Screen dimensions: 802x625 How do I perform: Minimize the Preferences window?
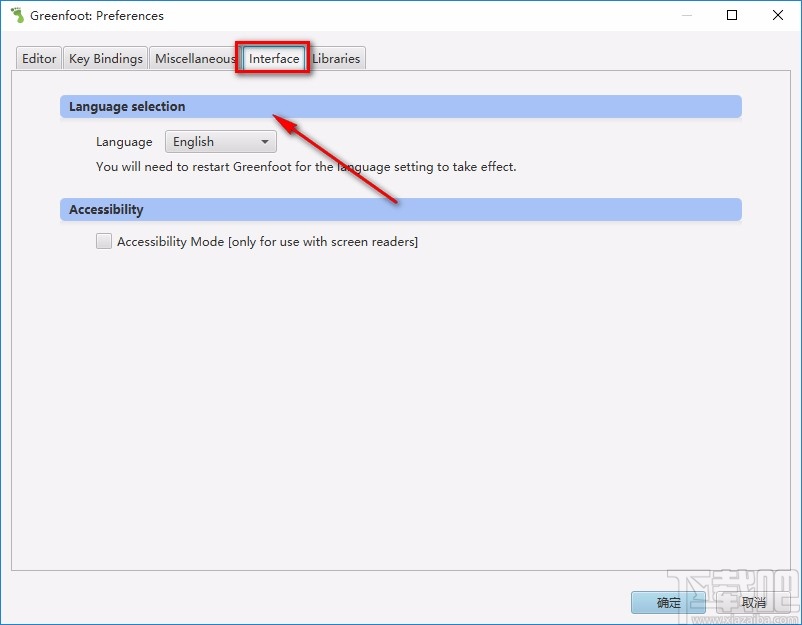point(686,15)
